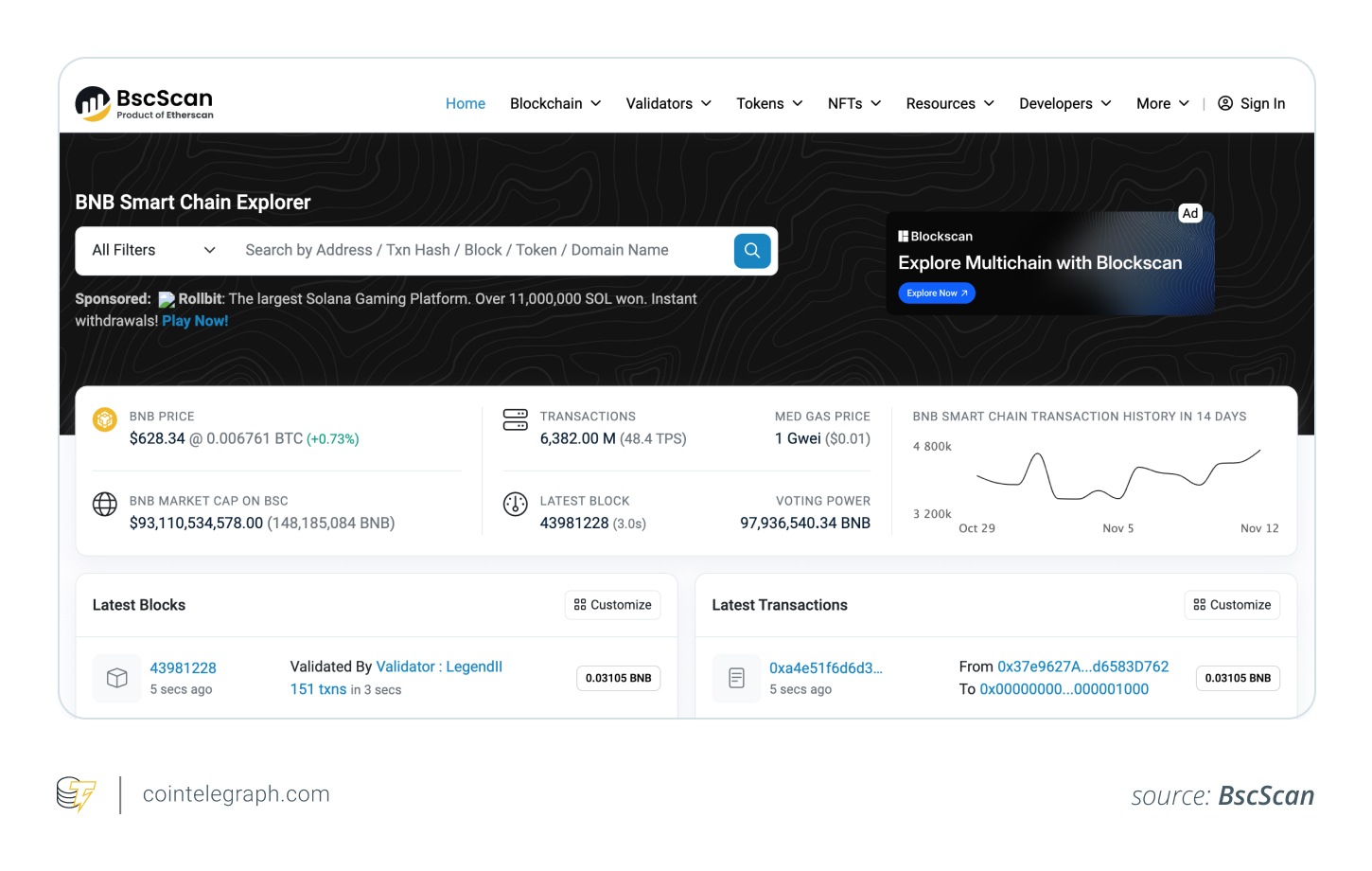
Task: Click the 97,936,540.34 BNB voting power
Action: tap(805, 523)
